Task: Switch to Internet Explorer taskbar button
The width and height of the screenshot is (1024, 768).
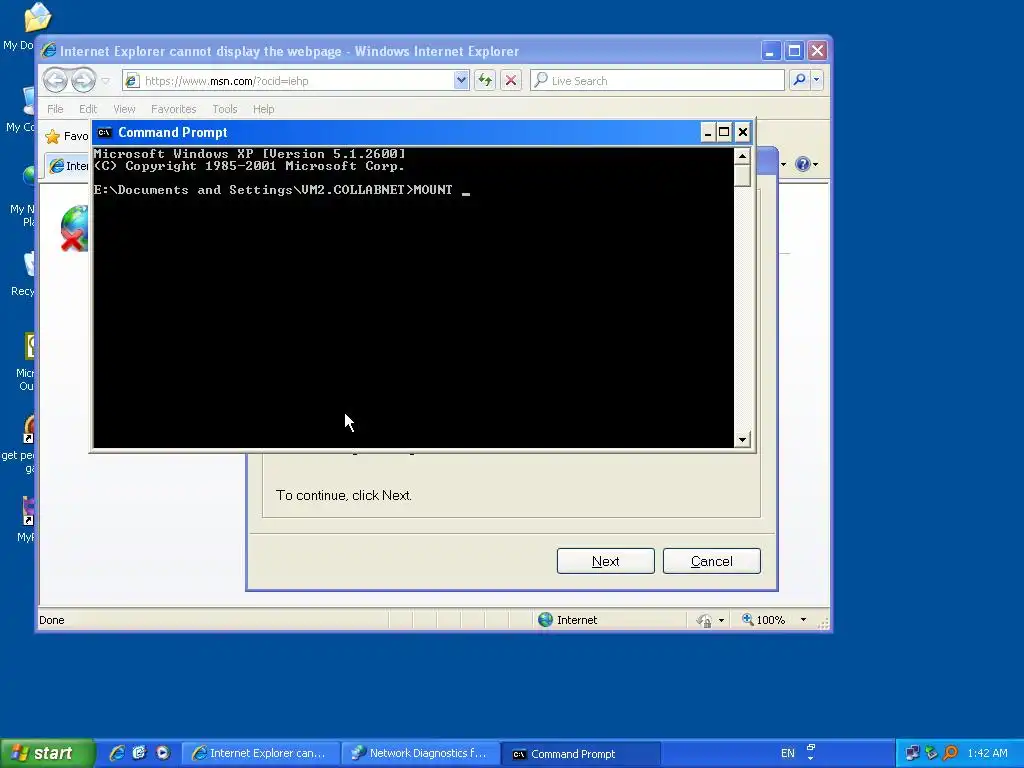Action: (260, 754)
